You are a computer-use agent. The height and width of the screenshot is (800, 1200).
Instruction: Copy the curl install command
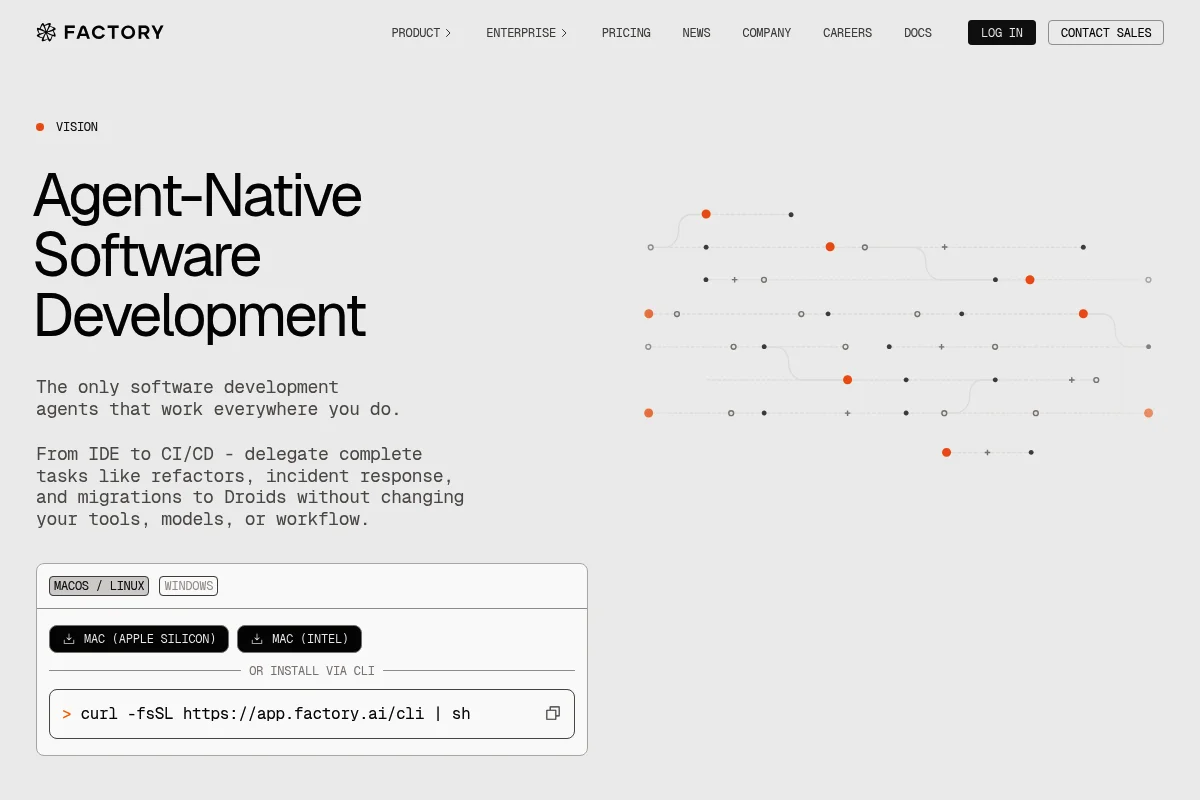point(552,713)
